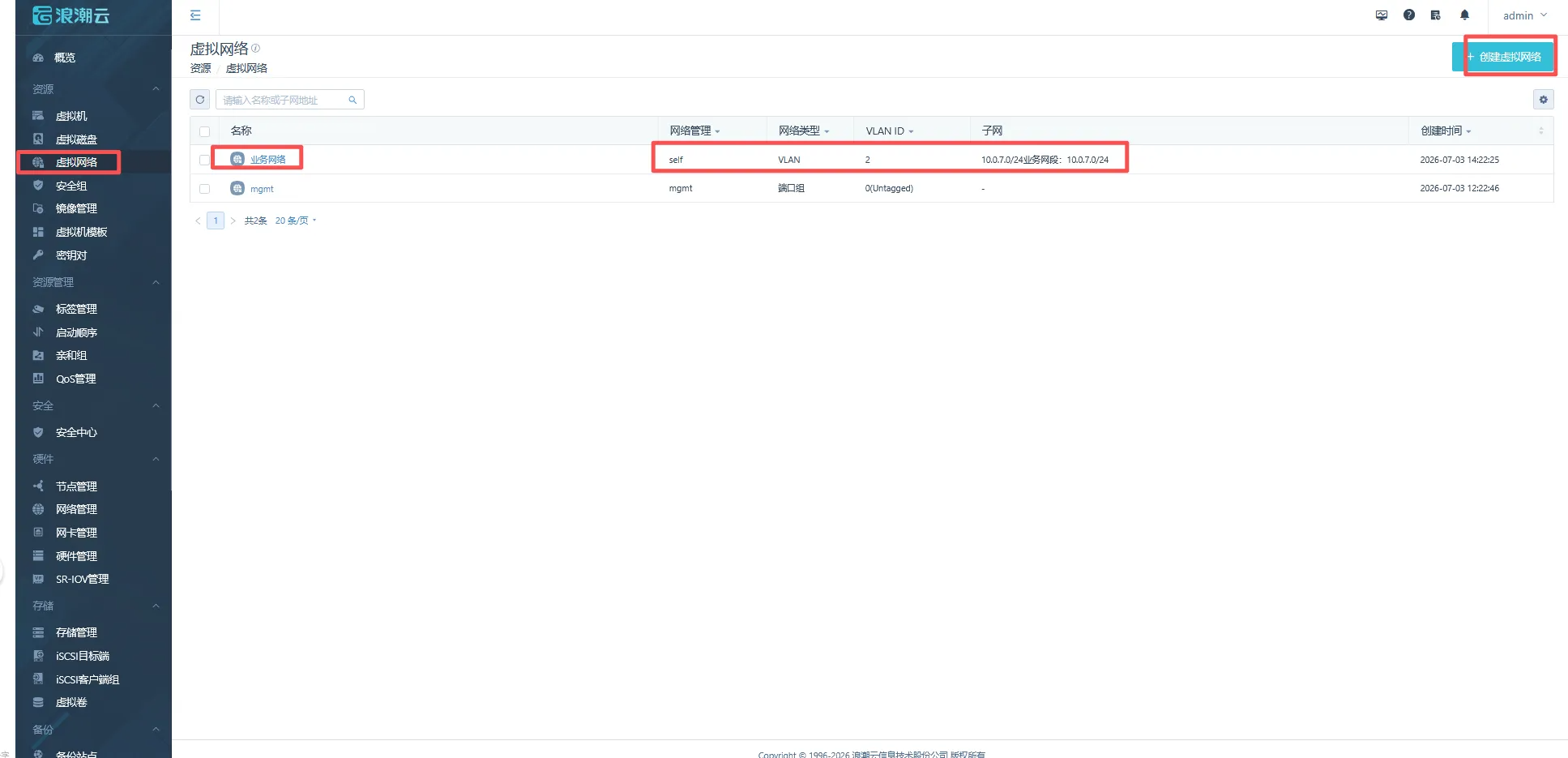The height and width of the screenshot is (758, 1568).
Task: Open the monitor screen icon in header
Action: (x=1382, y=15)
